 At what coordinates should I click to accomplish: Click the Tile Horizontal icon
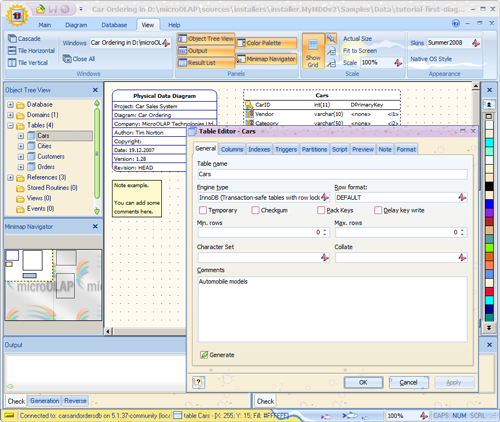(12, 51)
